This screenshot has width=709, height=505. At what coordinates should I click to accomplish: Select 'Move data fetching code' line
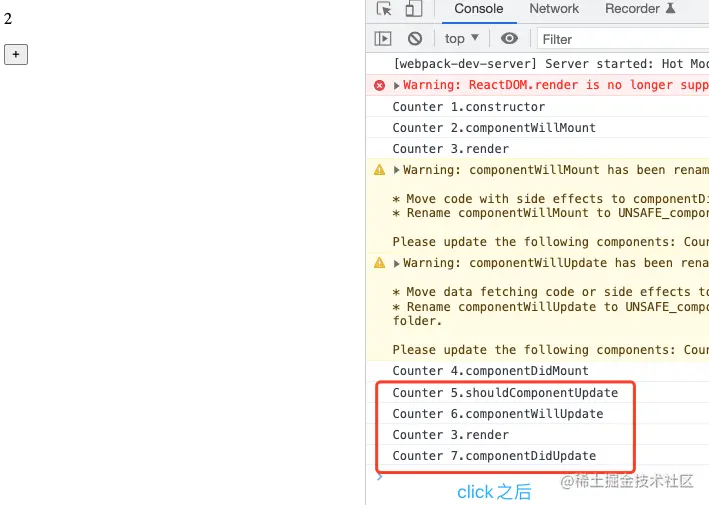click(550, 292)
